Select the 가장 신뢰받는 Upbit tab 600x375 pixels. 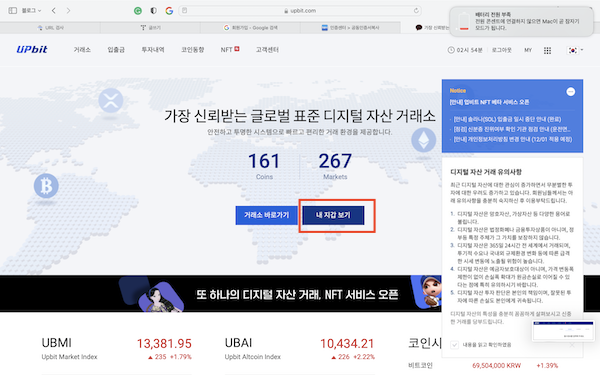click(x=432, y=28)
